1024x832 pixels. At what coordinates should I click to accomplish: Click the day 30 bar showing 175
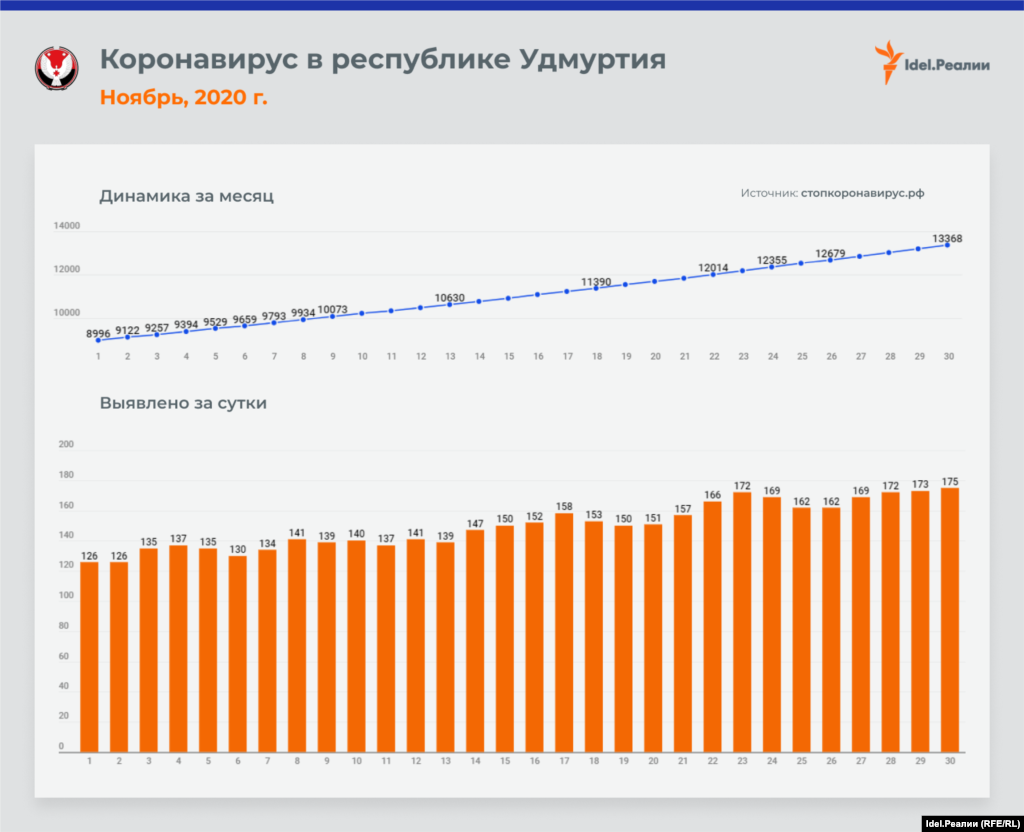949,620
